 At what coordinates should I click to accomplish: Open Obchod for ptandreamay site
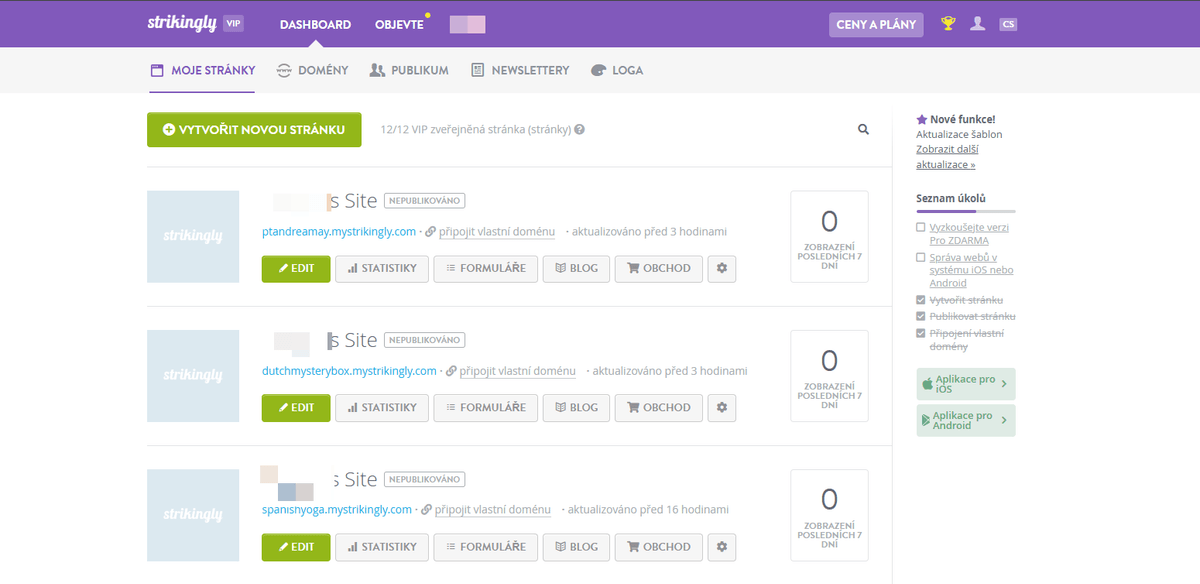coord(658,268)
